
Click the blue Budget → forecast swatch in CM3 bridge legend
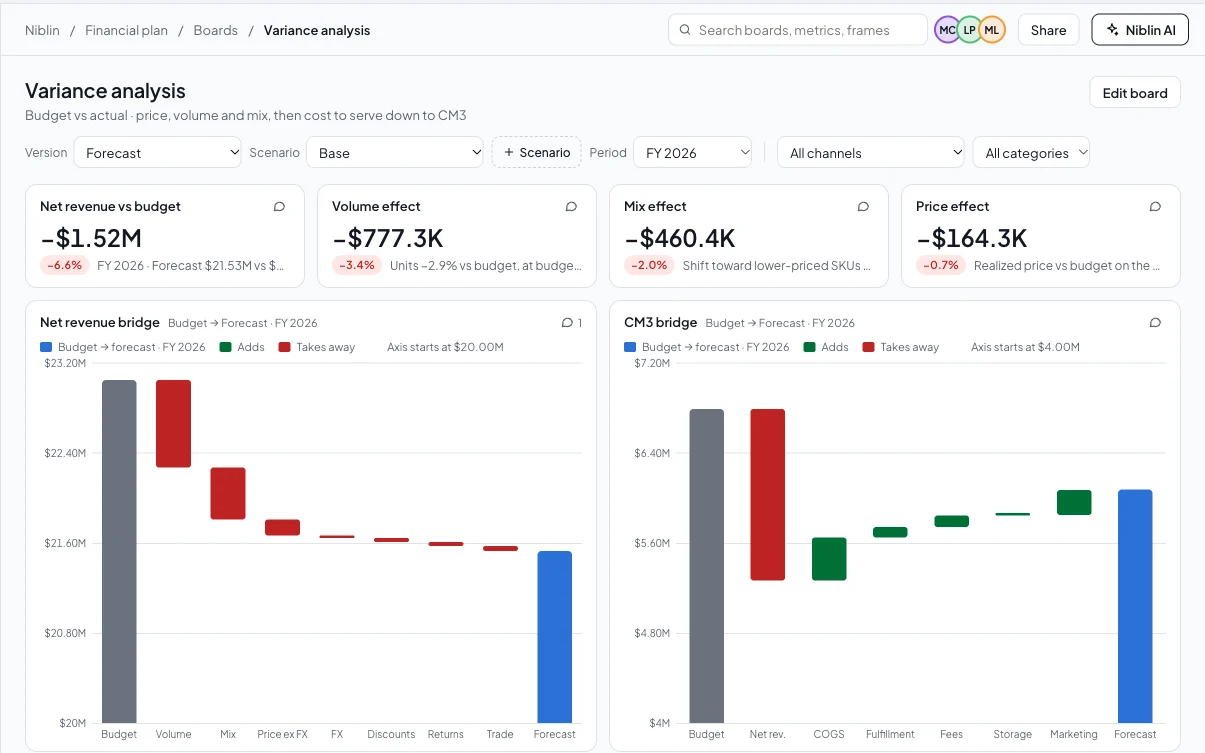[630, 347]
